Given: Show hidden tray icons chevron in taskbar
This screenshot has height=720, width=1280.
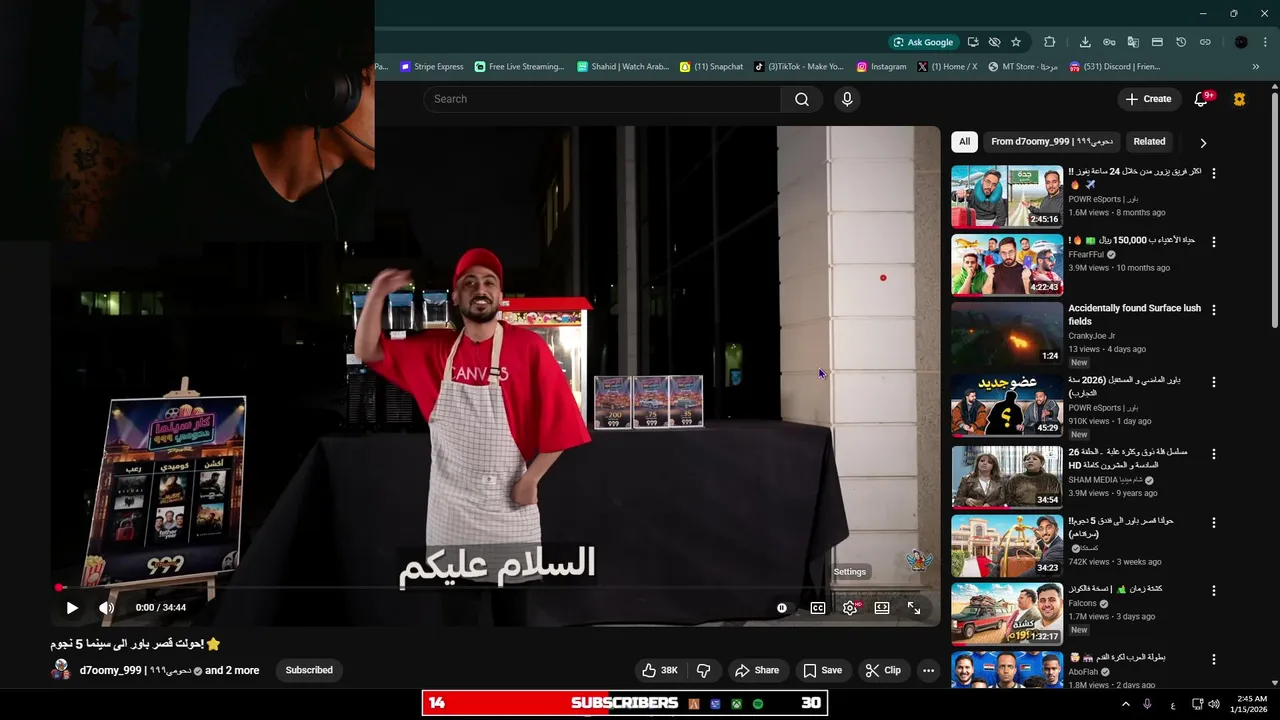Looking at the screenshot, I should (1125, 704).
